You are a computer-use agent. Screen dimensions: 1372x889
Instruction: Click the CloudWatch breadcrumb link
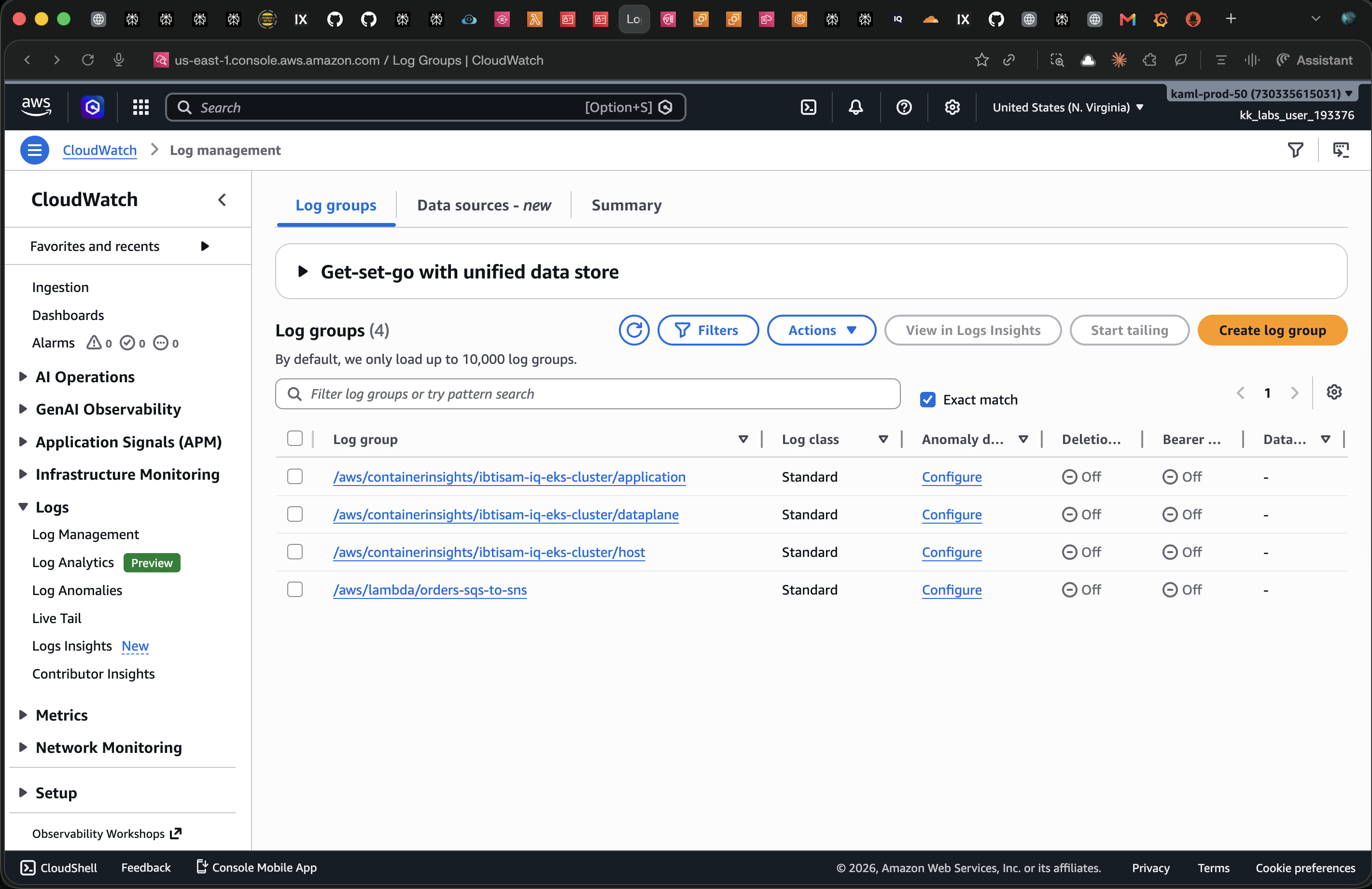[99, 150]
